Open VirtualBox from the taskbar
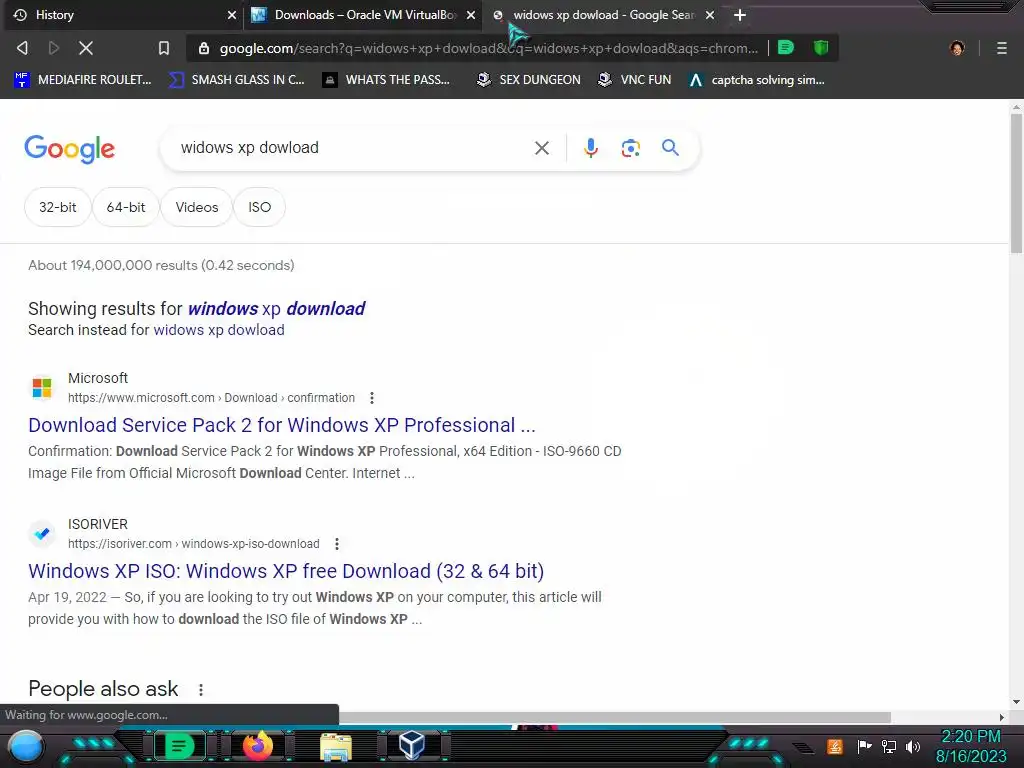The width and height of the screenshot is (1024, 768). click(411, 745)
